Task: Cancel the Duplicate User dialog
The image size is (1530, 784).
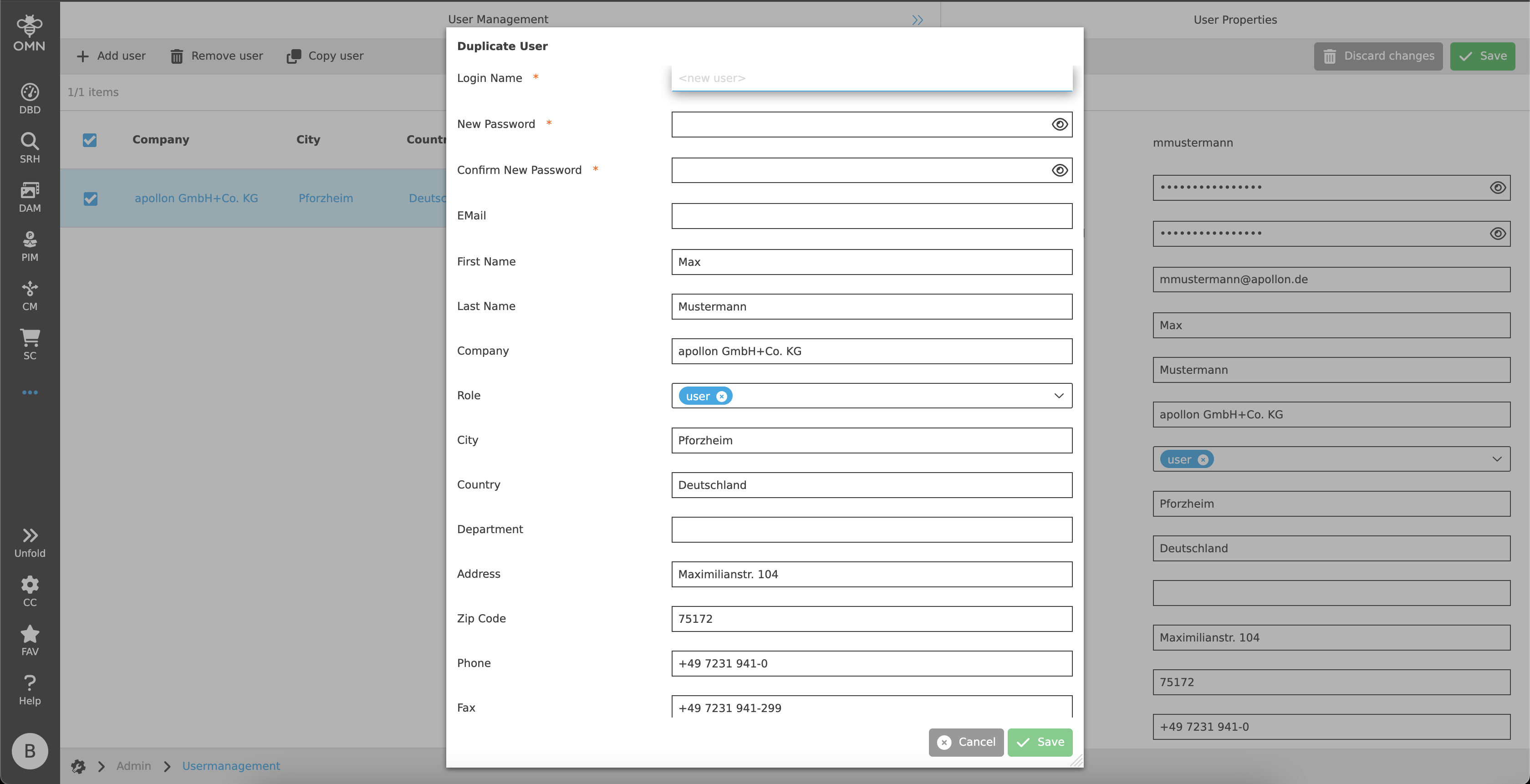Action: click(x=966, y=742)
